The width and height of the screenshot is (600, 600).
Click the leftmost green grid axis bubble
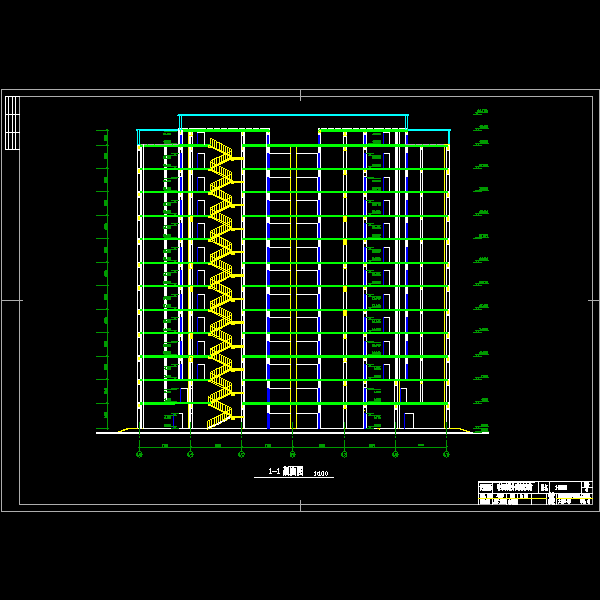point(139,454)
